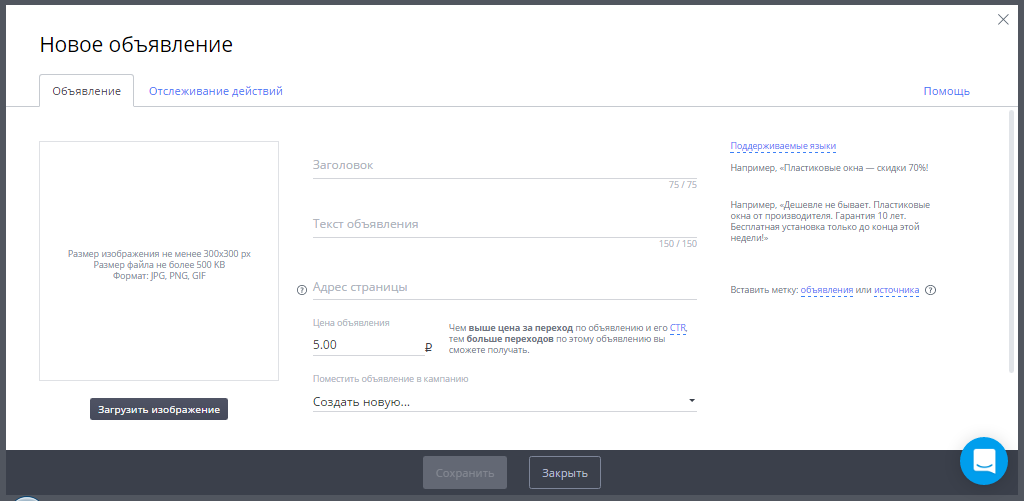This screenshot has height=501, width=1024.
Task: Click the question icon after источника link
Action: point(930,291)
